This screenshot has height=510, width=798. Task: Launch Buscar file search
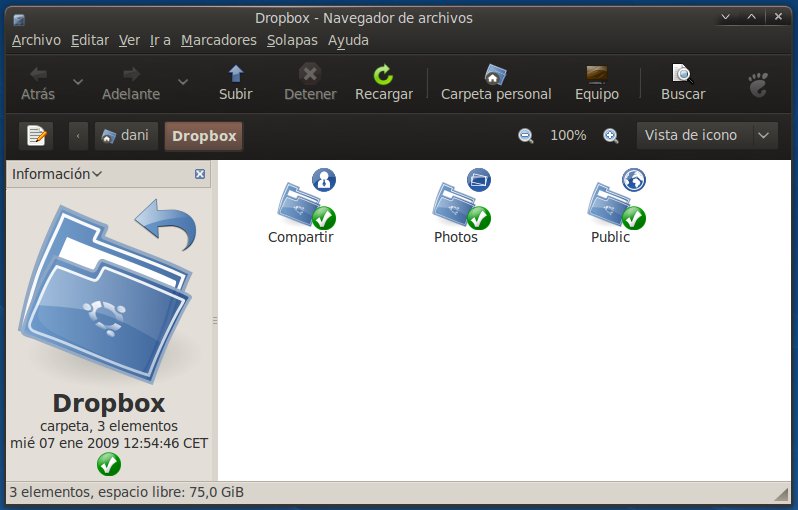click(x=683, y=84)
